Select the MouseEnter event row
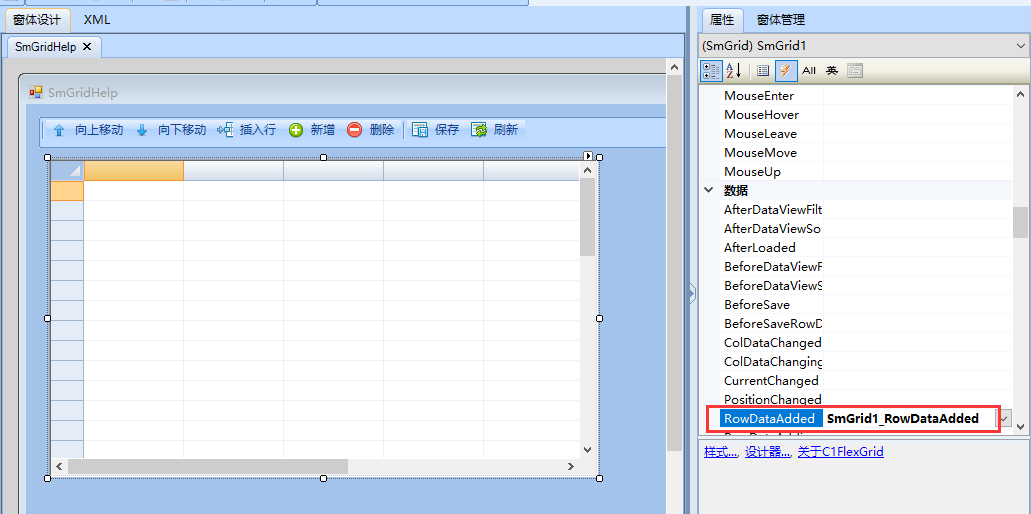Screen dimensions: 1031x514 [x=865, y=96]
